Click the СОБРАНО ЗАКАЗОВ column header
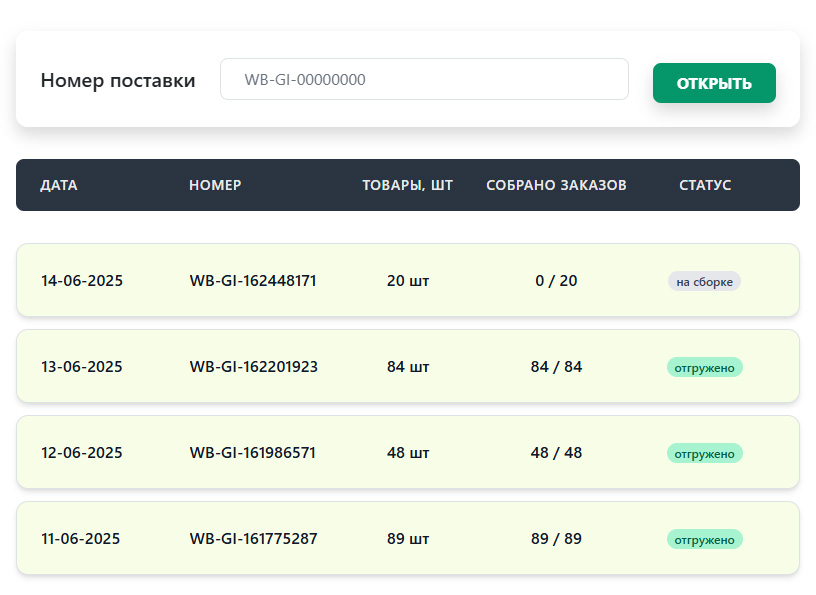The height and width of the screenshot is (595, 816). pyautogui.click(x=556, y=185)
